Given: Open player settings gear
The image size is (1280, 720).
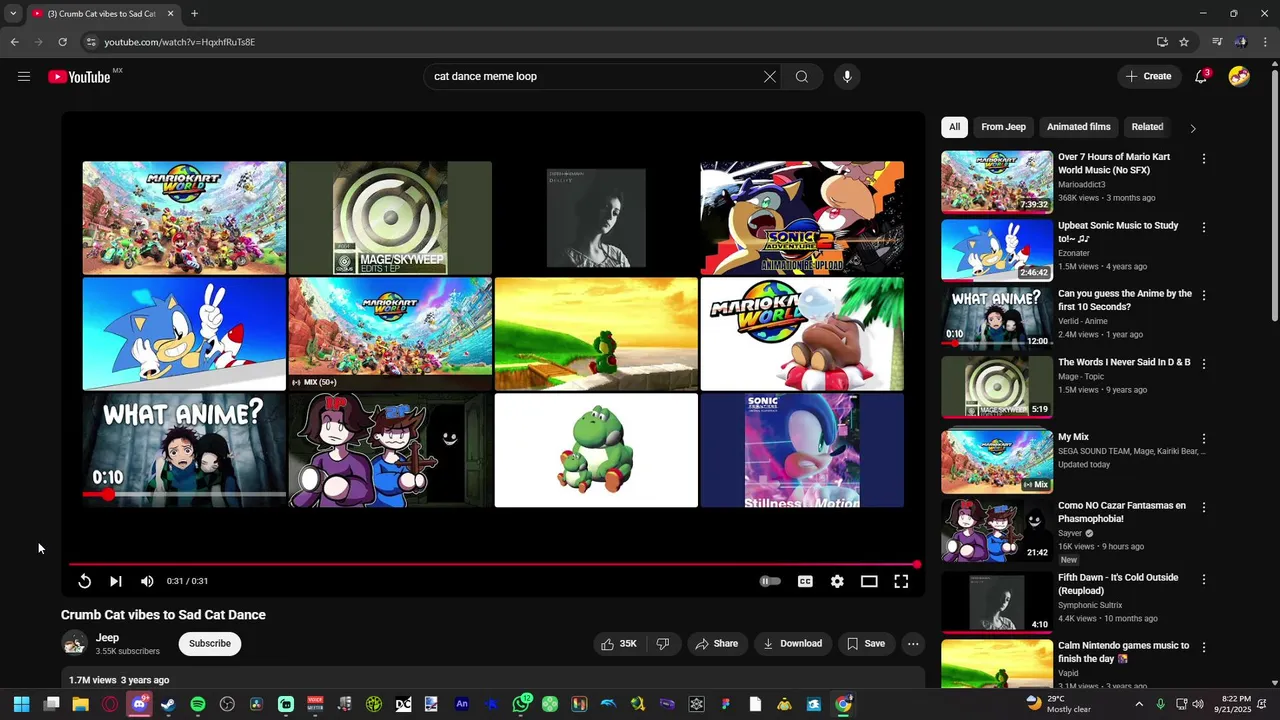Looking at the screenshot, I should click(837, 581).
